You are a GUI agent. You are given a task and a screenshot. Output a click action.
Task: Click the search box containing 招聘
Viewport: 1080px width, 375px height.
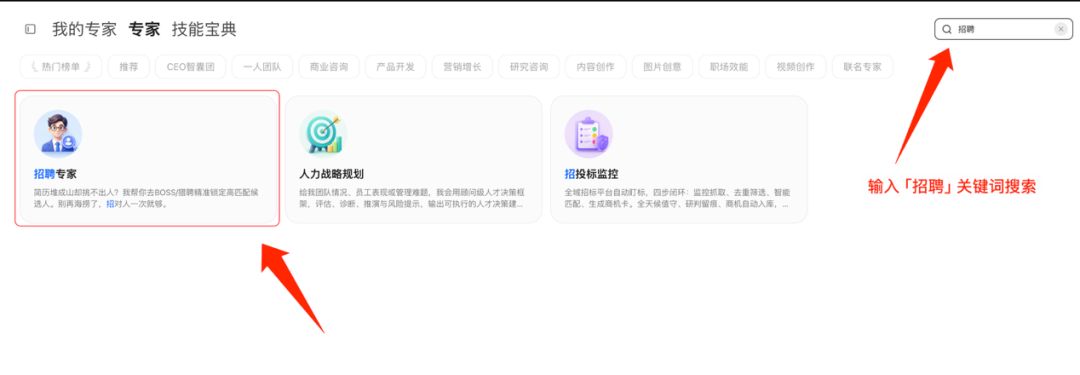[1003, 29]
